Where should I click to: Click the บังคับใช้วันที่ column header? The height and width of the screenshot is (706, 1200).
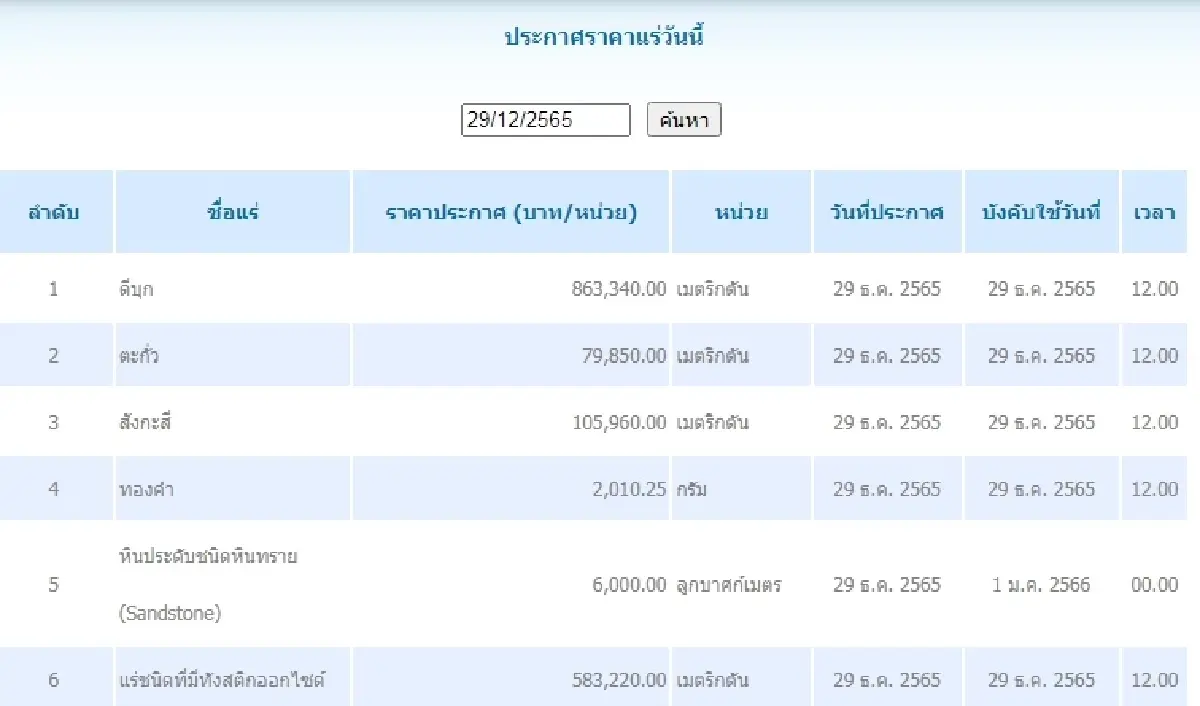click(x=1041, y=212)
